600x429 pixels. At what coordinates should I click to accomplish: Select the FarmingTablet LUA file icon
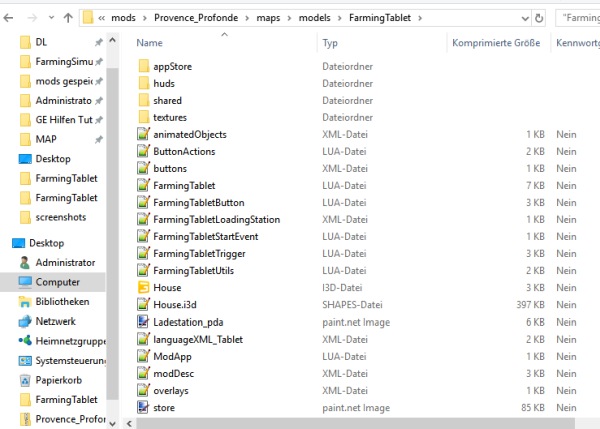point(145,185)
